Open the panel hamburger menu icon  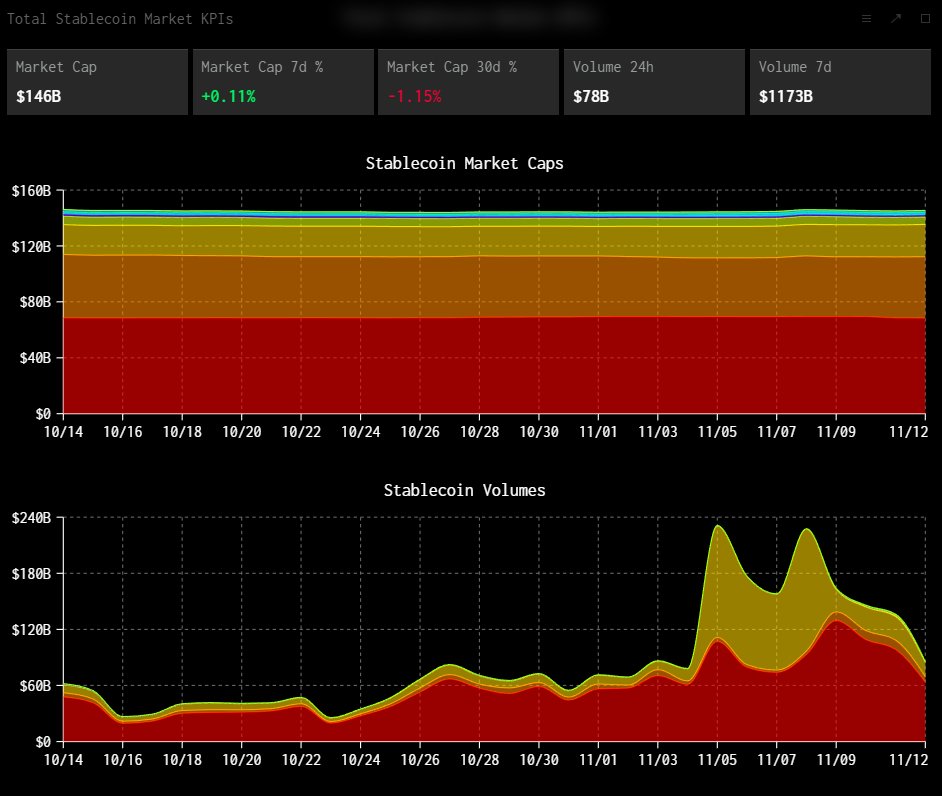click(866, 19)
